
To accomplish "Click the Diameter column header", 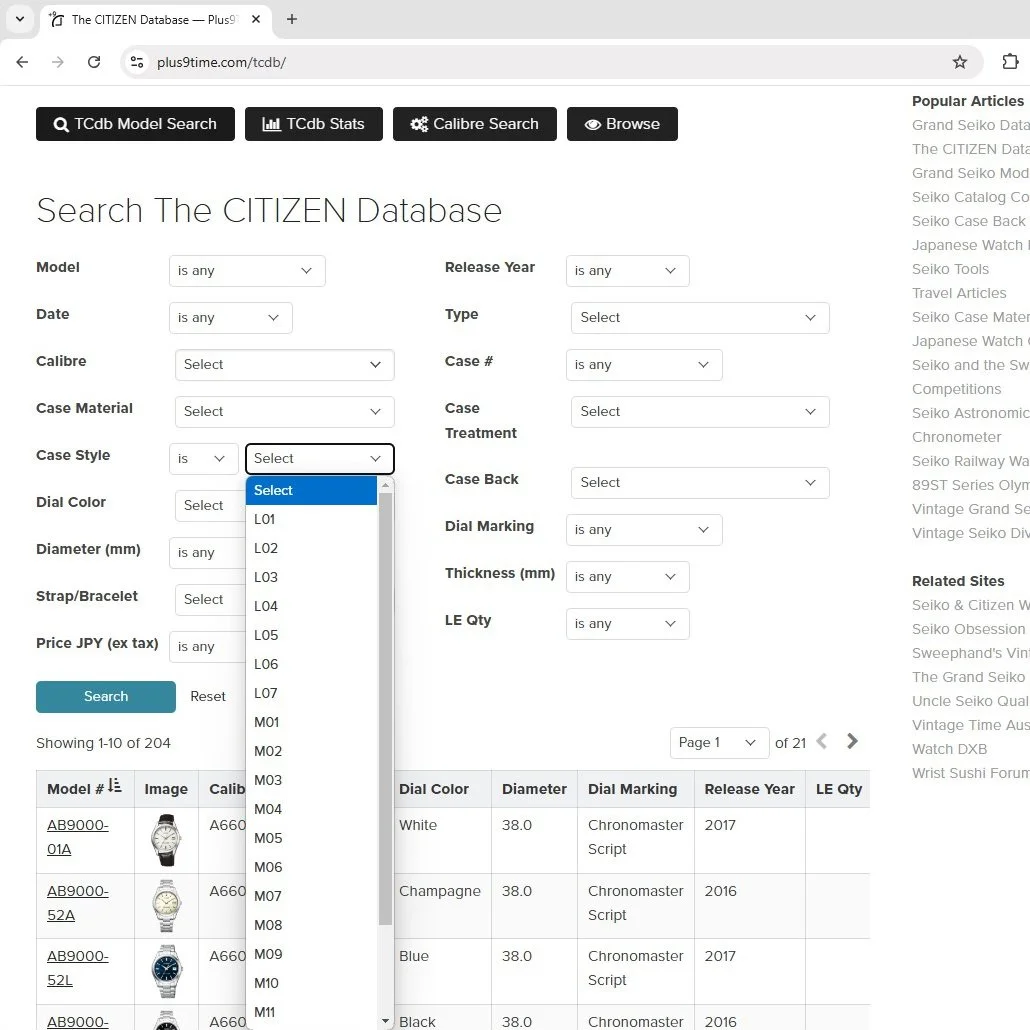I will (534, 789).
